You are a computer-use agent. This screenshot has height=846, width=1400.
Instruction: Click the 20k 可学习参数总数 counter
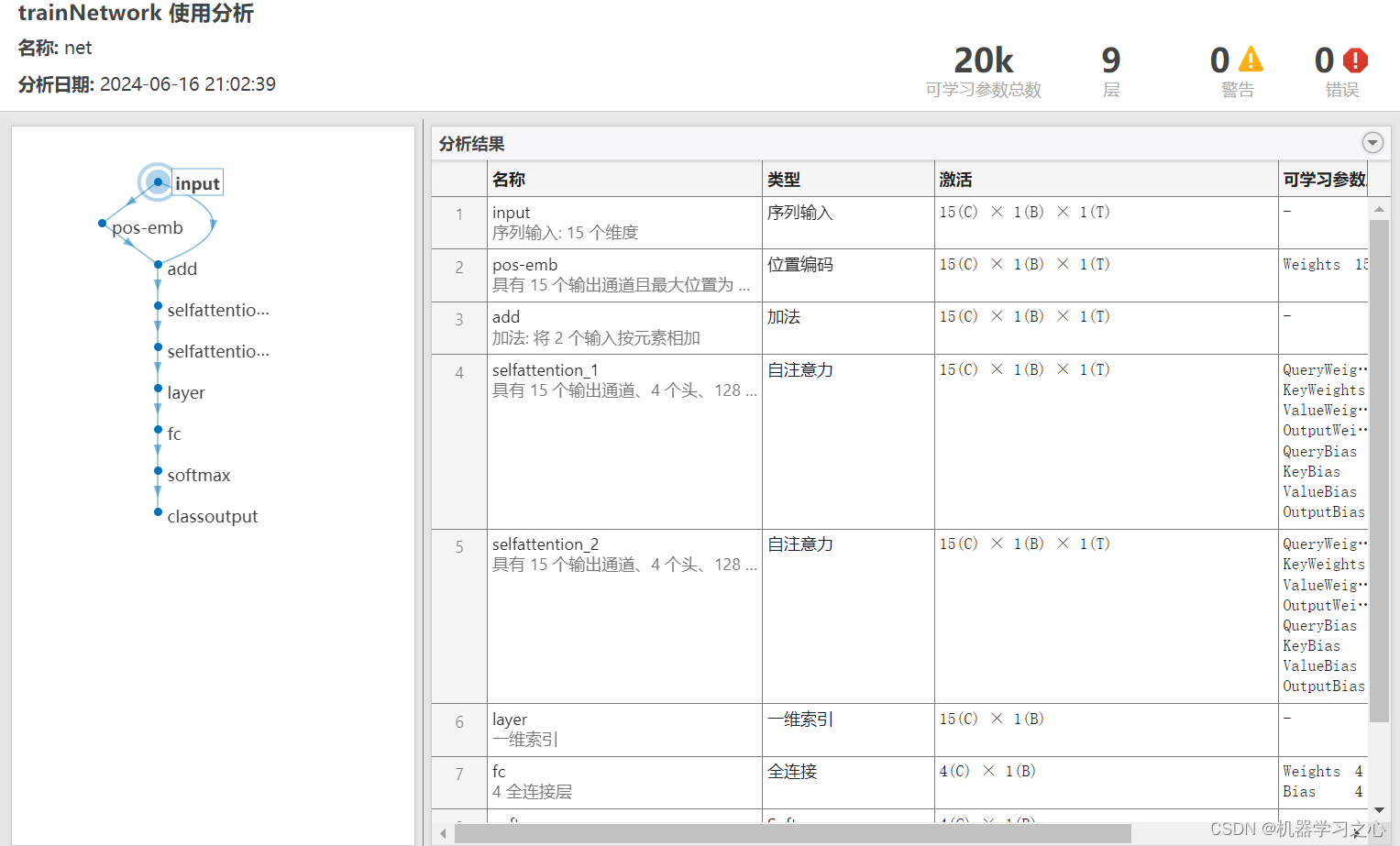coord(984,71)
